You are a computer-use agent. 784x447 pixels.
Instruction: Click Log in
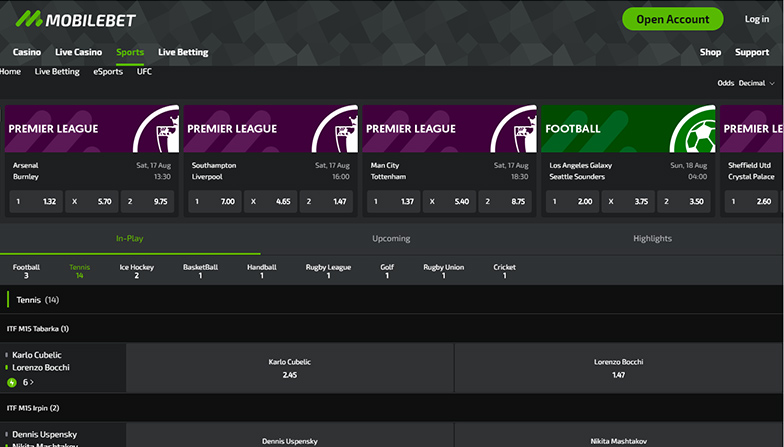[x=756, y=19]
